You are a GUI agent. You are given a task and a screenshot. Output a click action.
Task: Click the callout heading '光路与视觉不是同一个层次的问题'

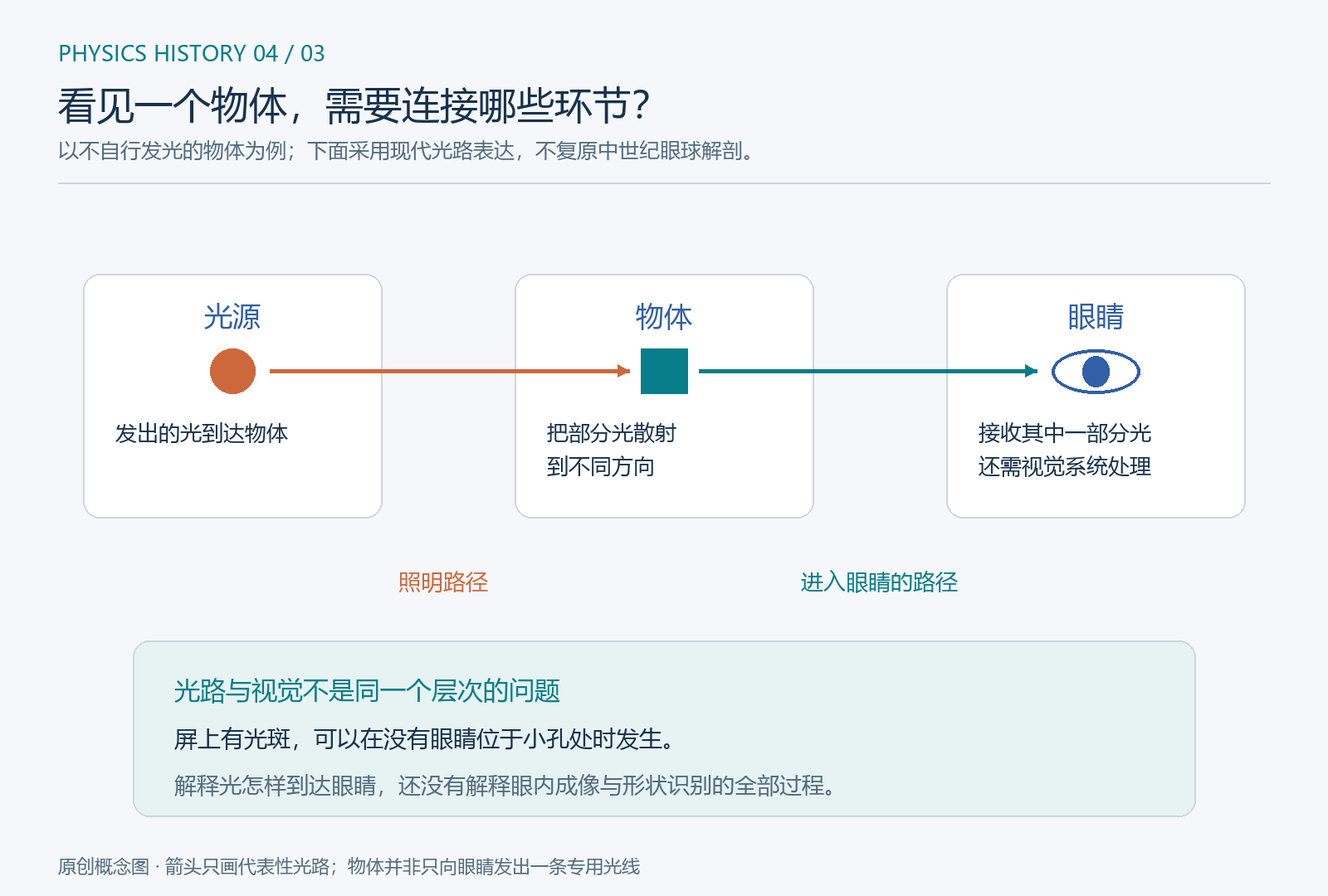(368, 690)
